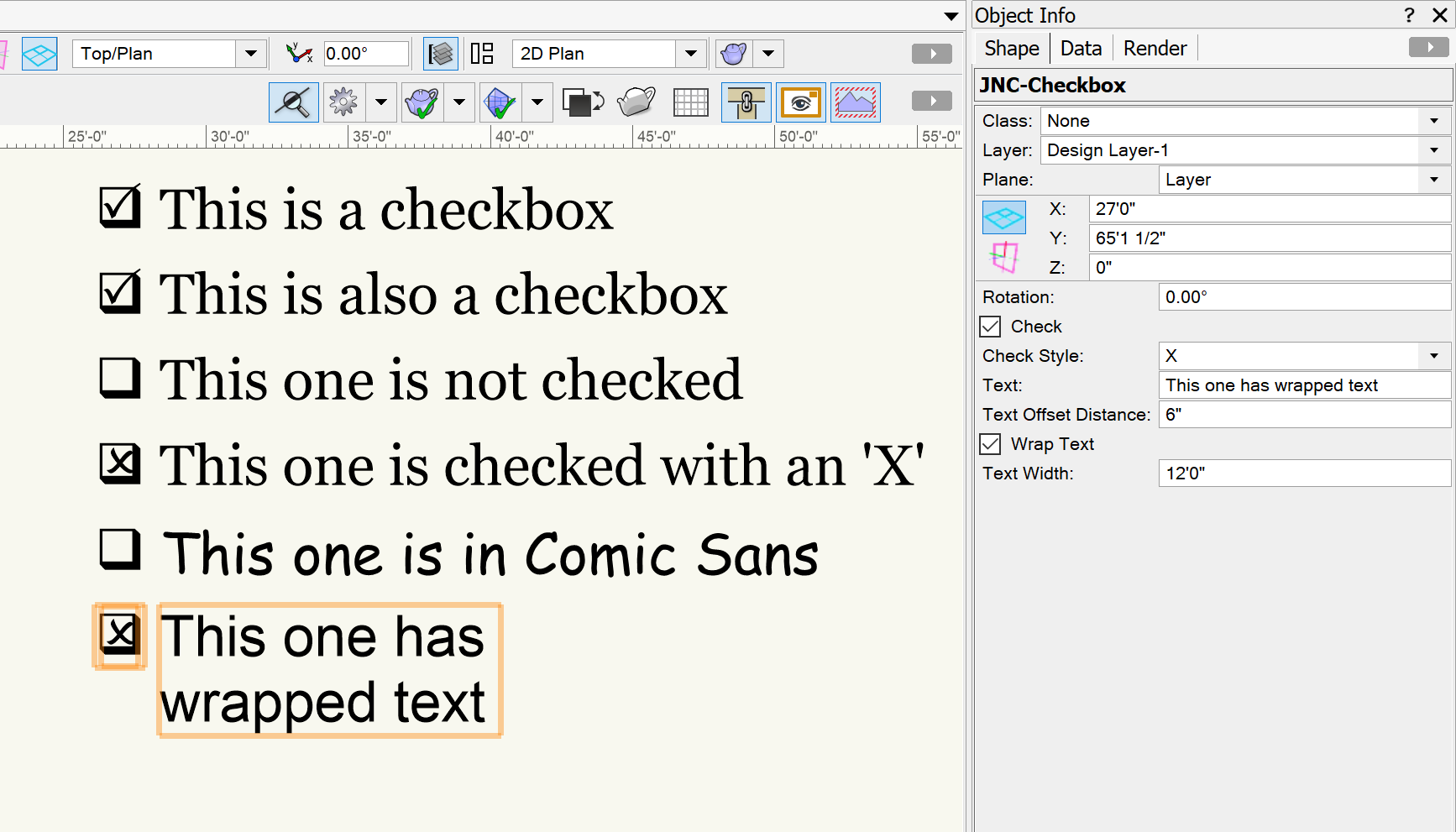1456x832 pixels.
Task: Click the settings gear icon in the toolbar
Action: click(x=343, y=102)
